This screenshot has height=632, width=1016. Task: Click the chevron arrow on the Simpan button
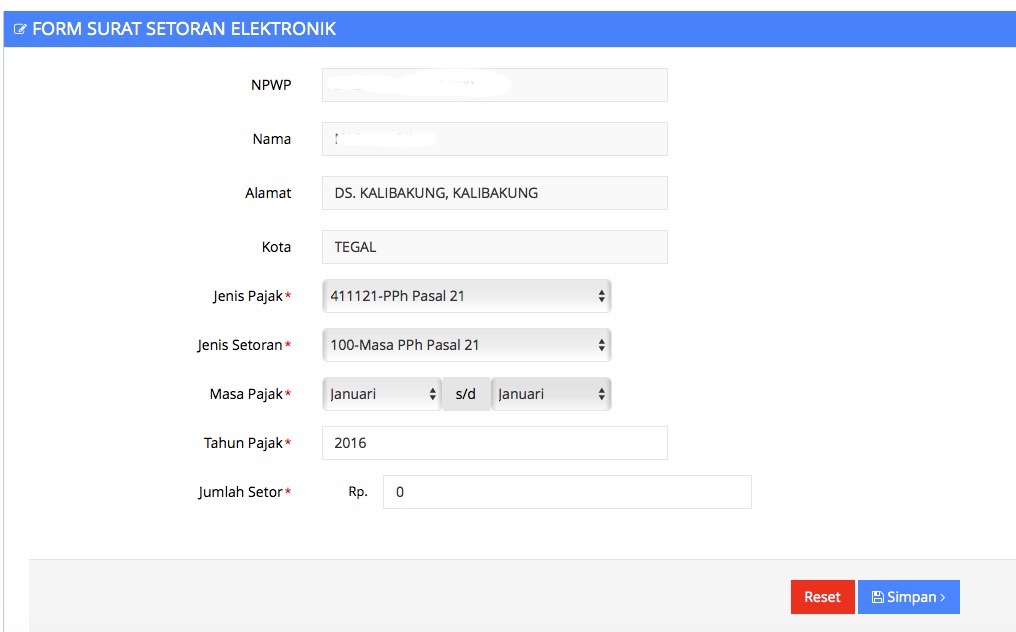[x=942, y=597]
